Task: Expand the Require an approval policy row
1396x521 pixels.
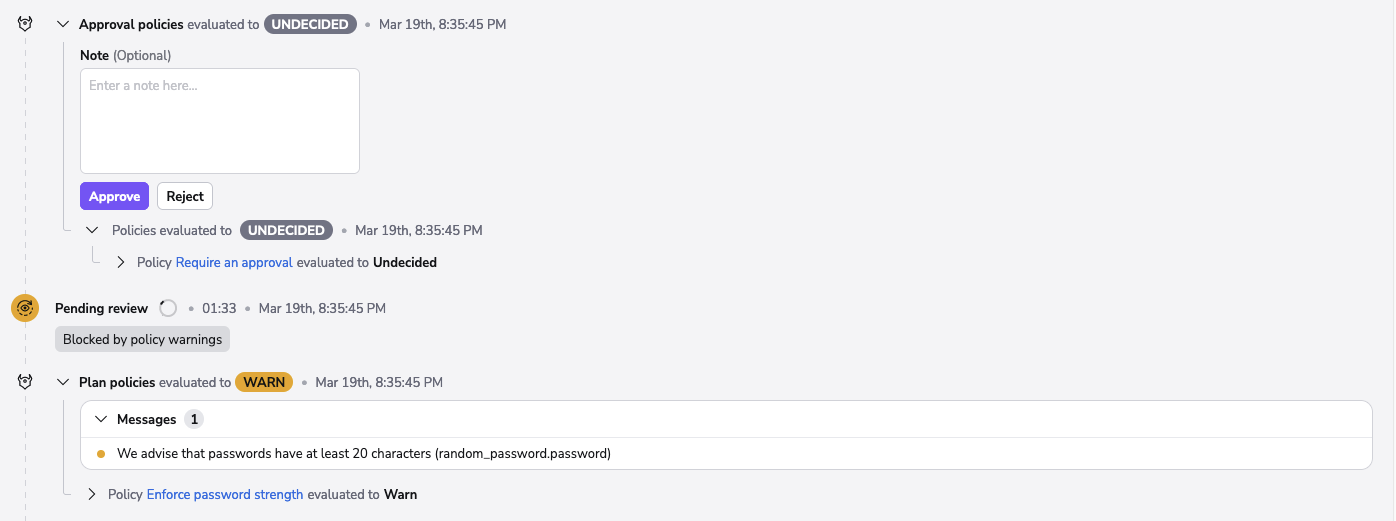Action: tap(121, 262)
